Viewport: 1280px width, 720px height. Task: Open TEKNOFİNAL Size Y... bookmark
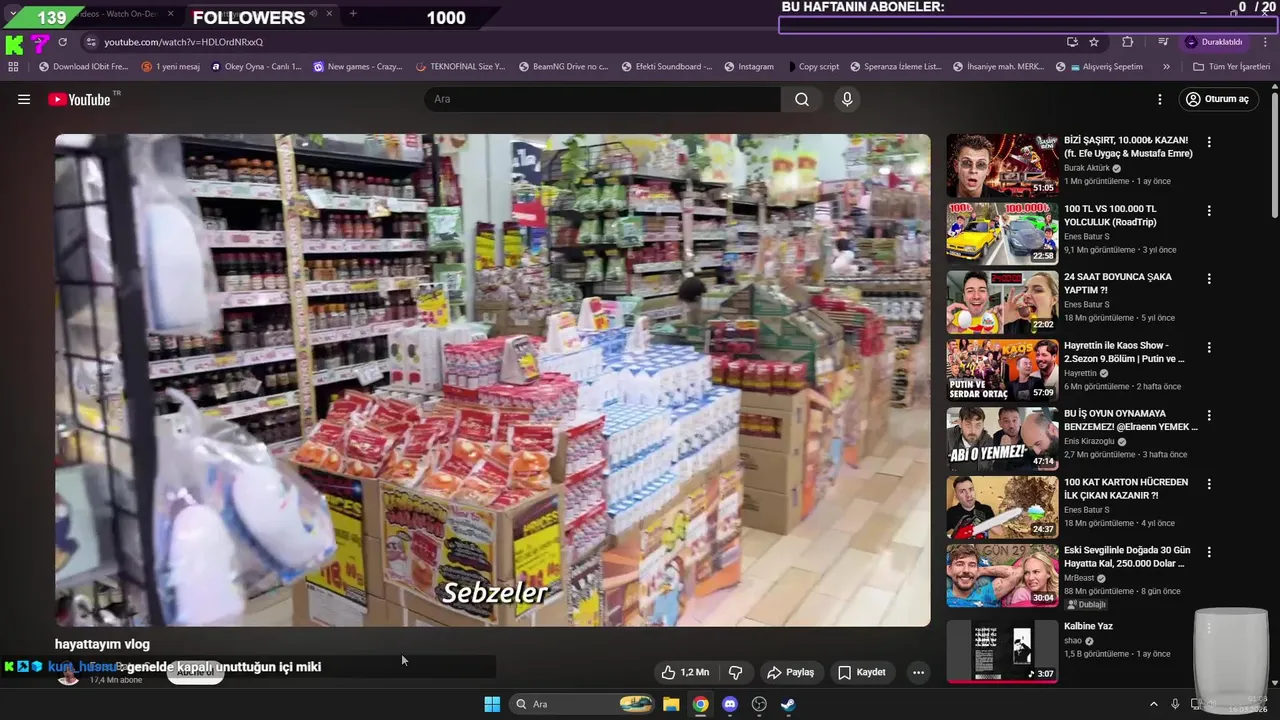coord(460,67)
